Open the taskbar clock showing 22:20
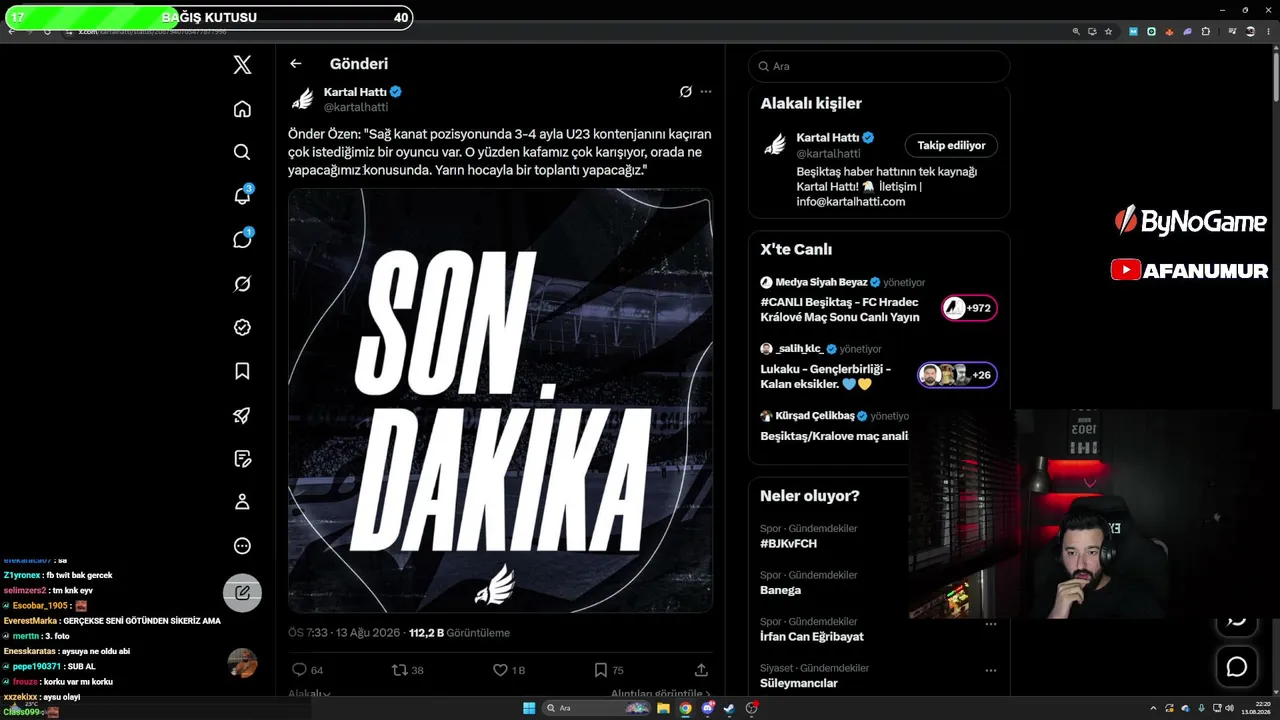This screenshot has height=720, width=1280. [x=1255, y=708]
